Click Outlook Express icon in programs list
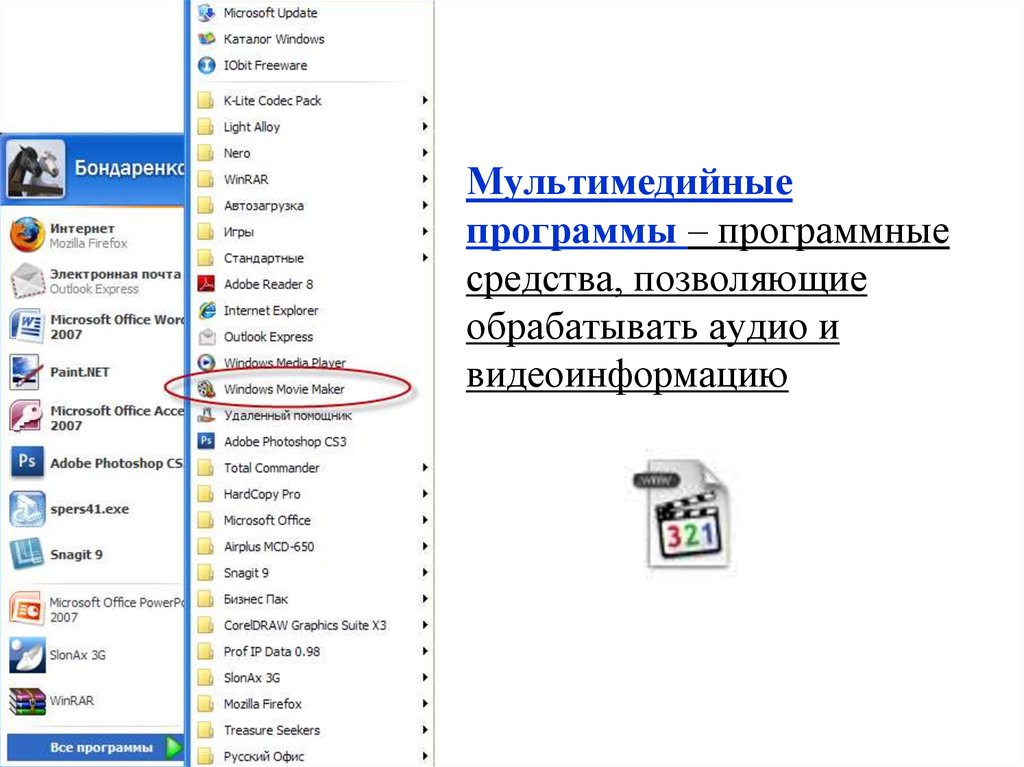 (206, 336)
